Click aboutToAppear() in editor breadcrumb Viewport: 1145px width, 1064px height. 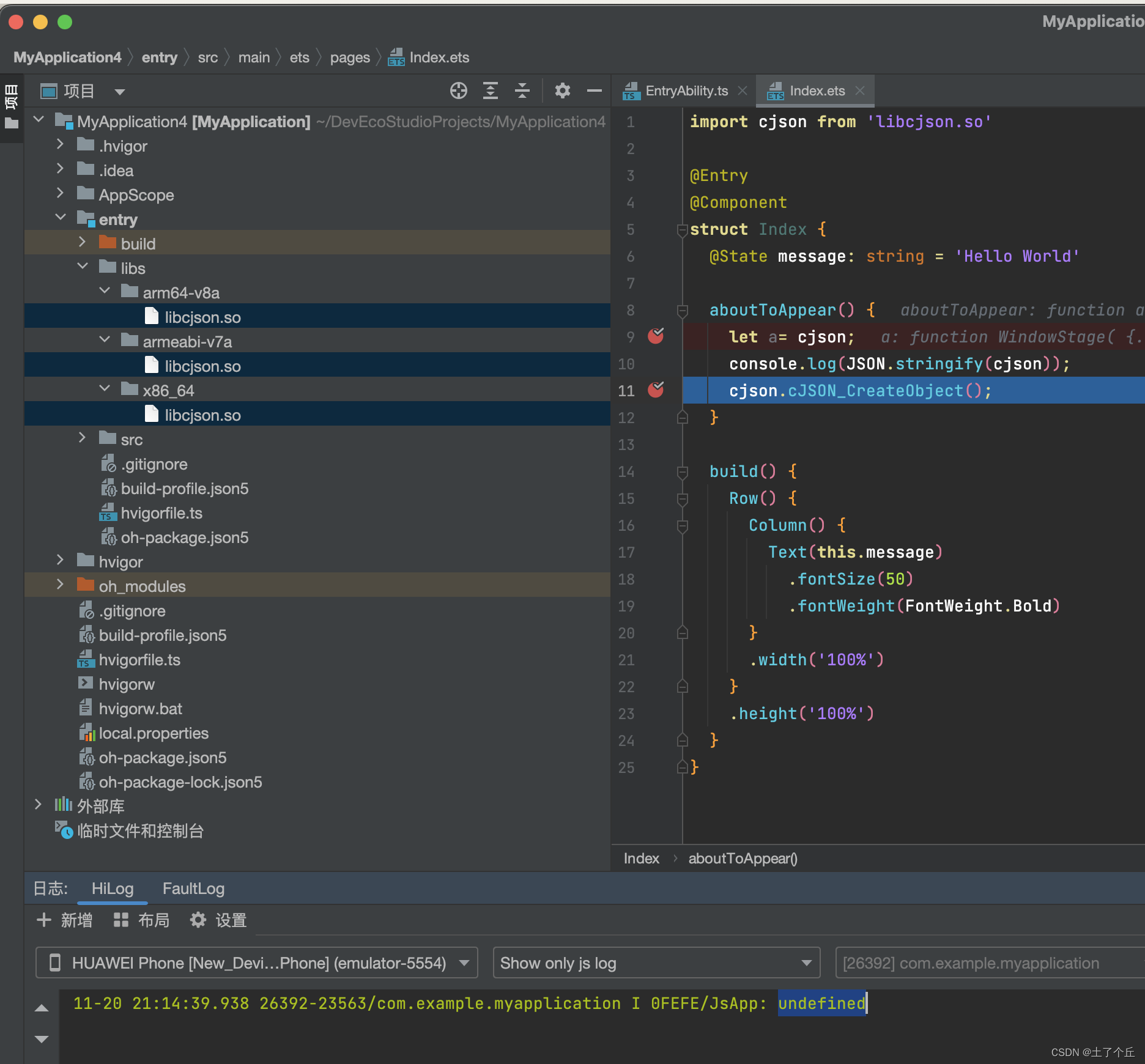pyautogui.click(x=743, y=859)
